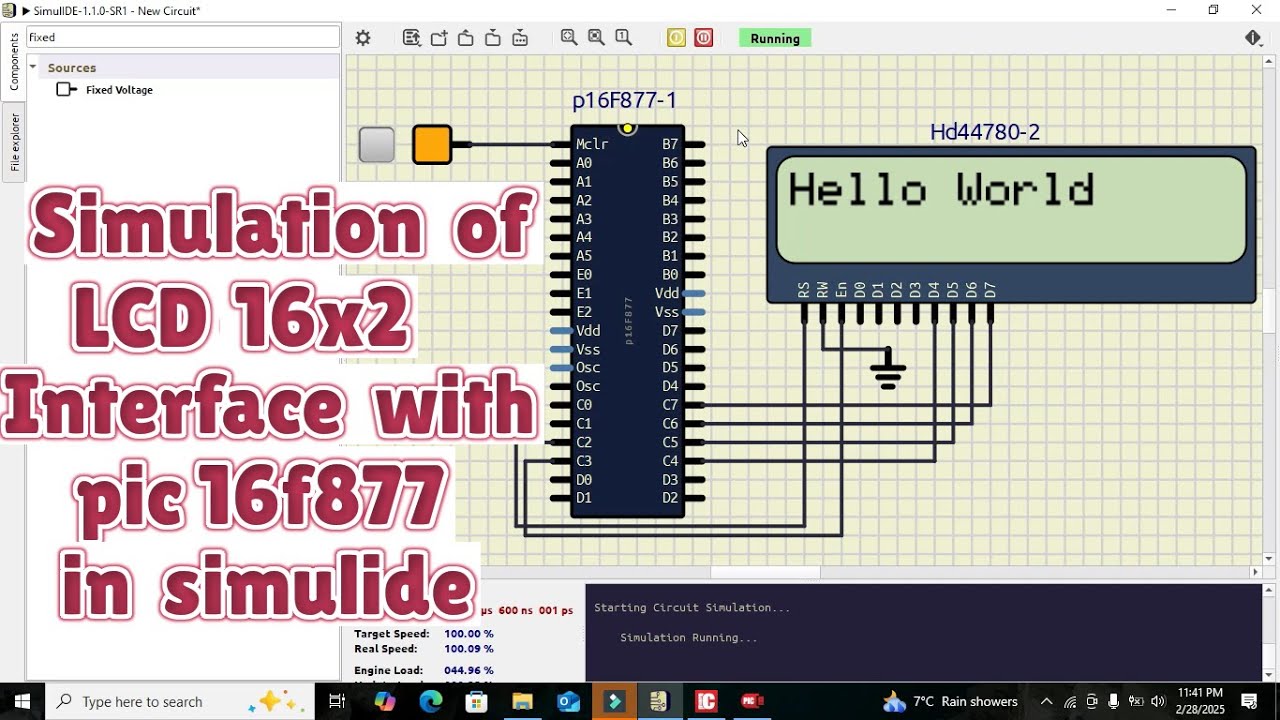Open Microsoft Edge from the taskbar
The image size is (1280, 720).
click(431, 701)
